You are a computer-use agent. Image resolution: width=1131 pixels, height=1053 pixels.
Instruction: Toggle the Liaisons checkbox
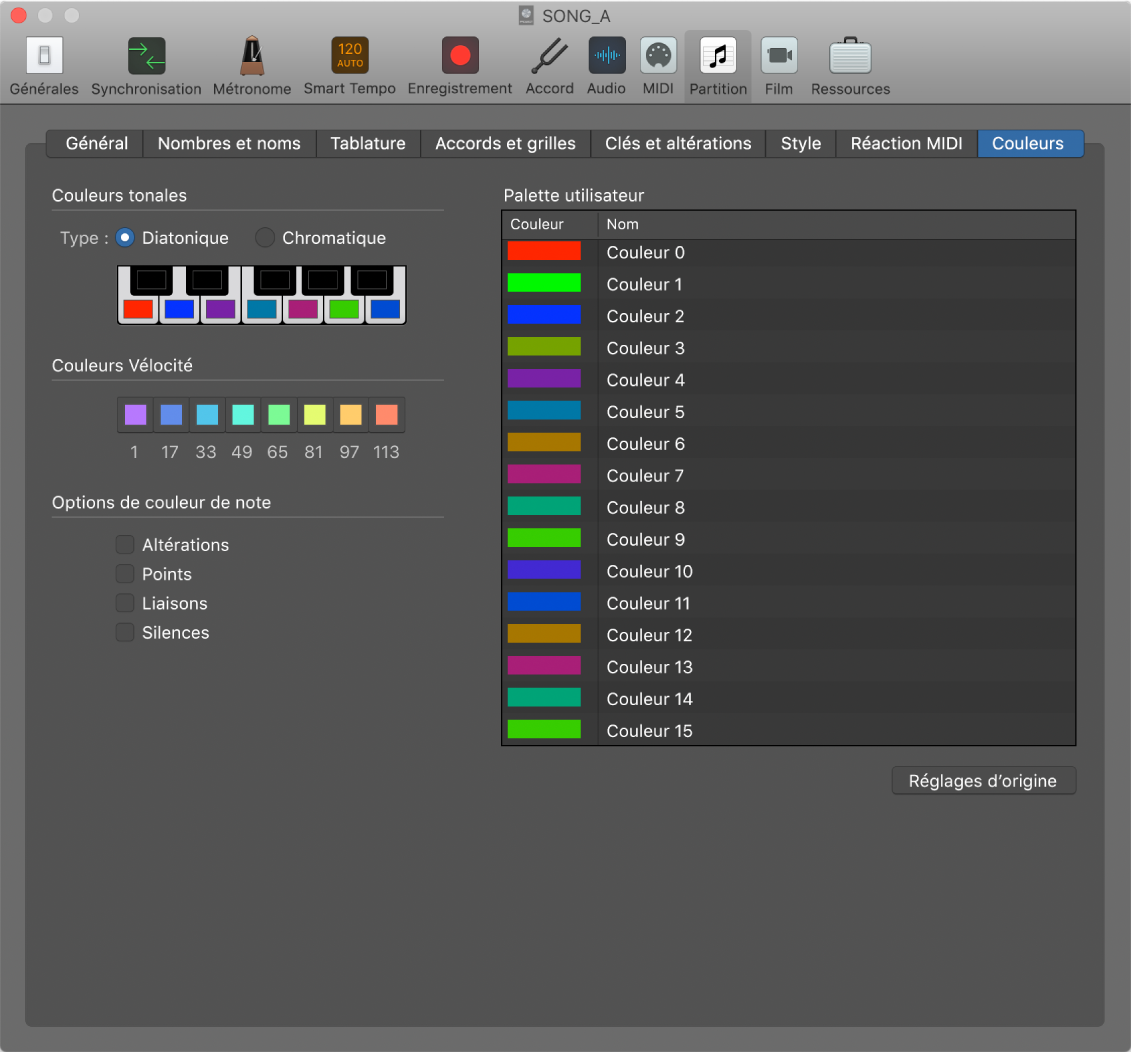point(125,604)
